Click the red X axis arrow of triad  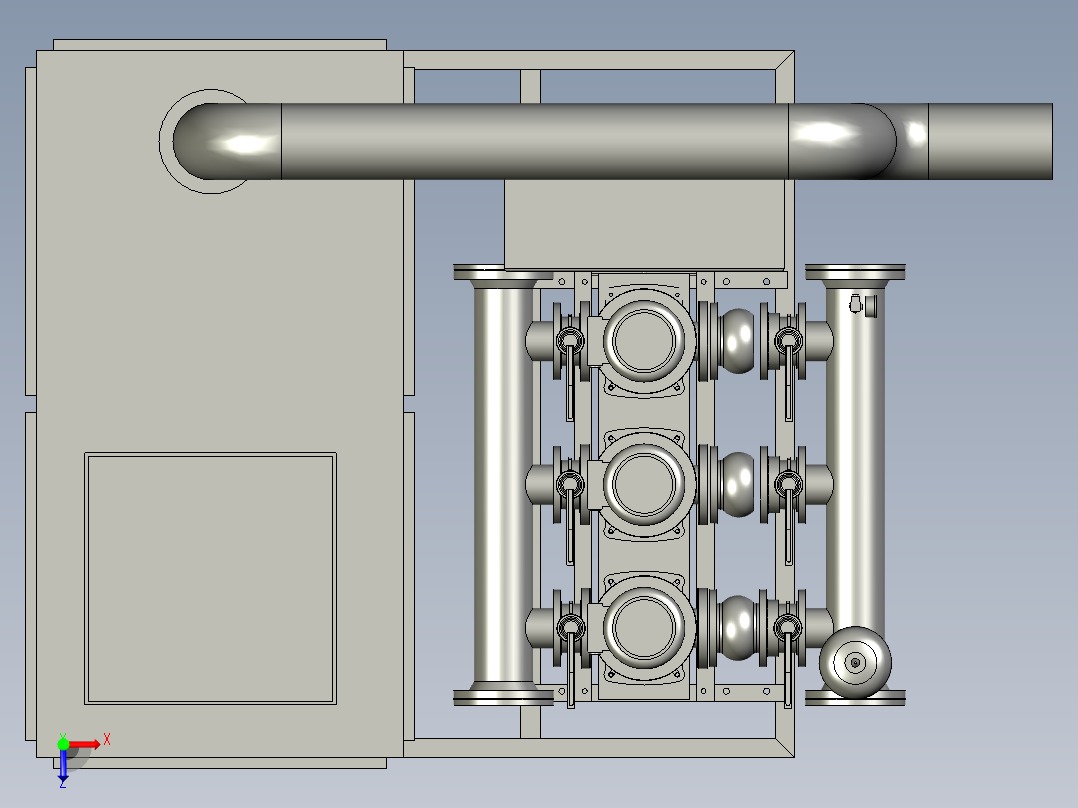(85, 745)
